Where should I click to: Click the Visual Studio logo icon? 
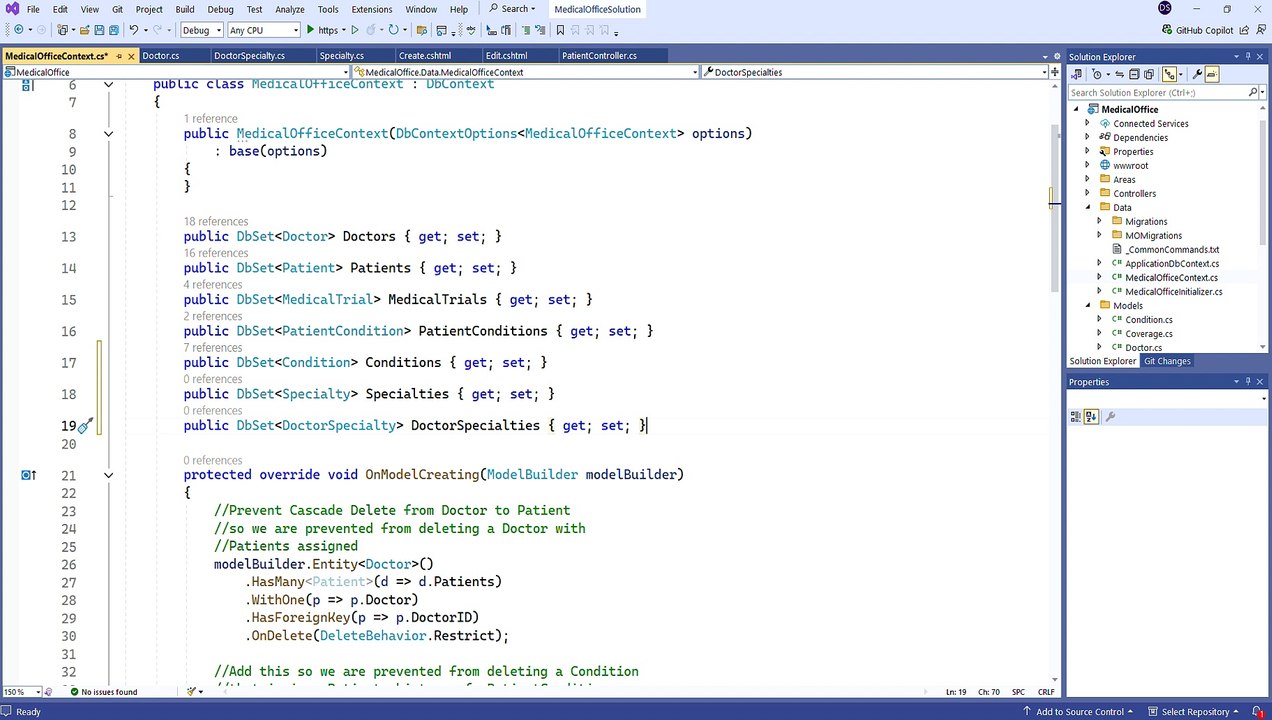(x=12, y=9)
